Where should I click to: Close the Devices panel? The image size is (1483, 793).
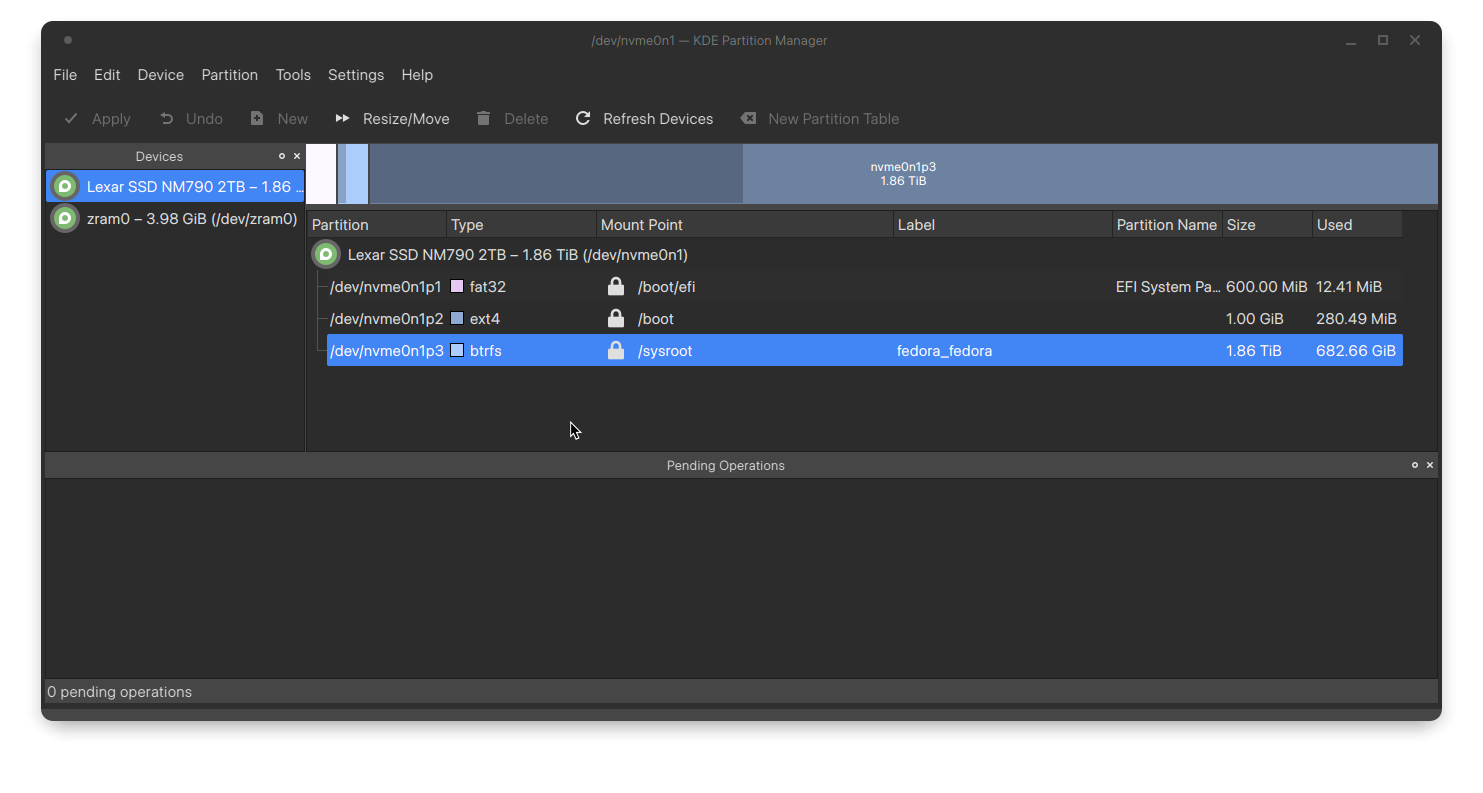coord(297,156)
